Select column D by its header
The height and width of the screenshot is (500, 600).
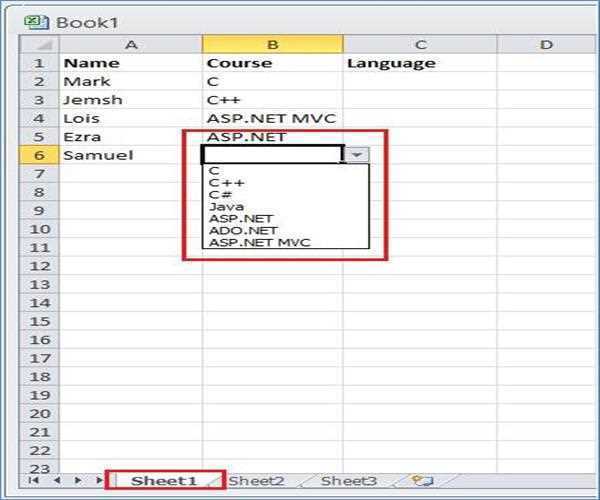pyautogui.click(x=546, y=45)
